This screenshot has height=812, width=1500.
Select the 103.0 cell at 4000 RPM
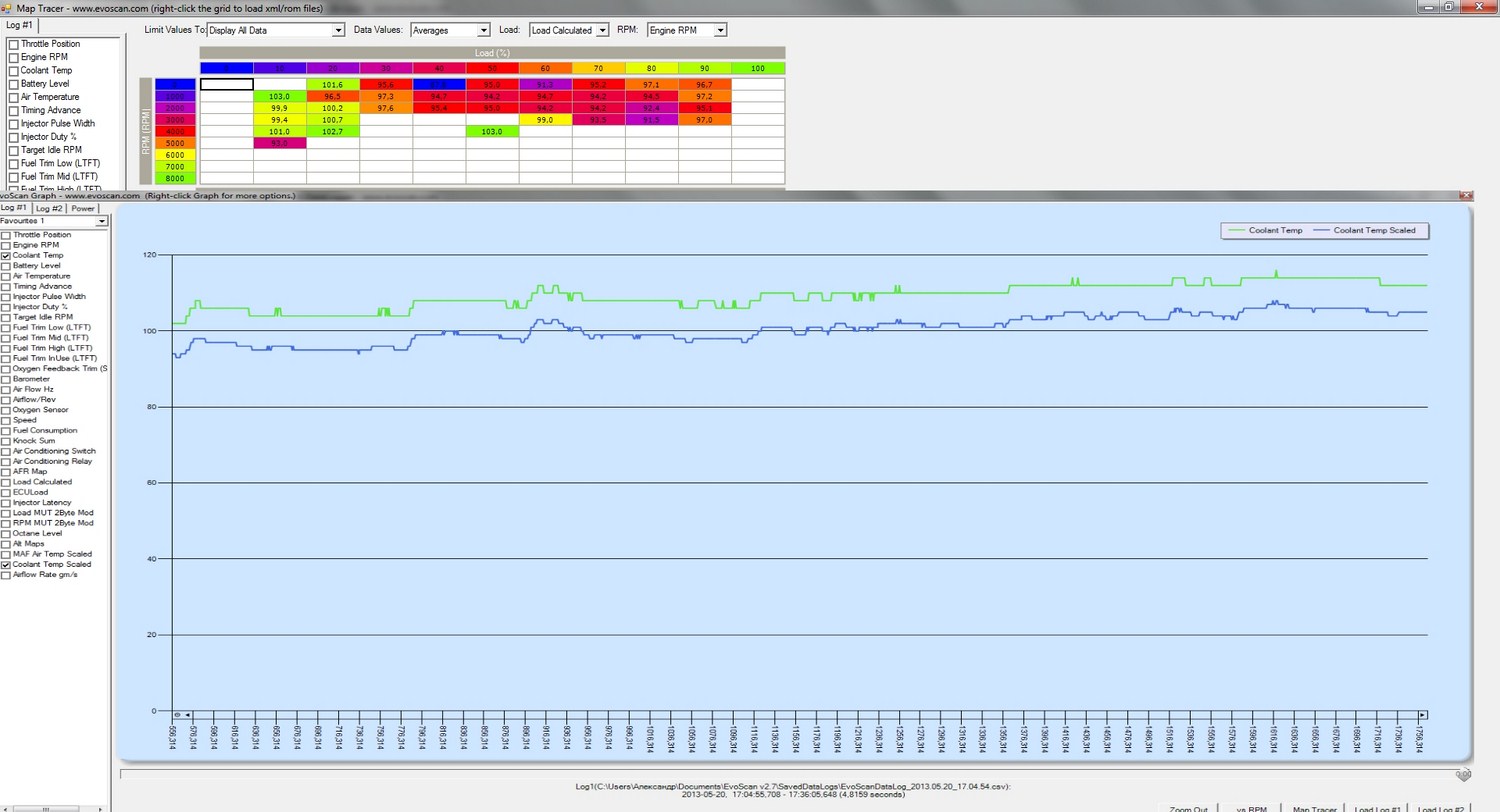pos(491,131)
